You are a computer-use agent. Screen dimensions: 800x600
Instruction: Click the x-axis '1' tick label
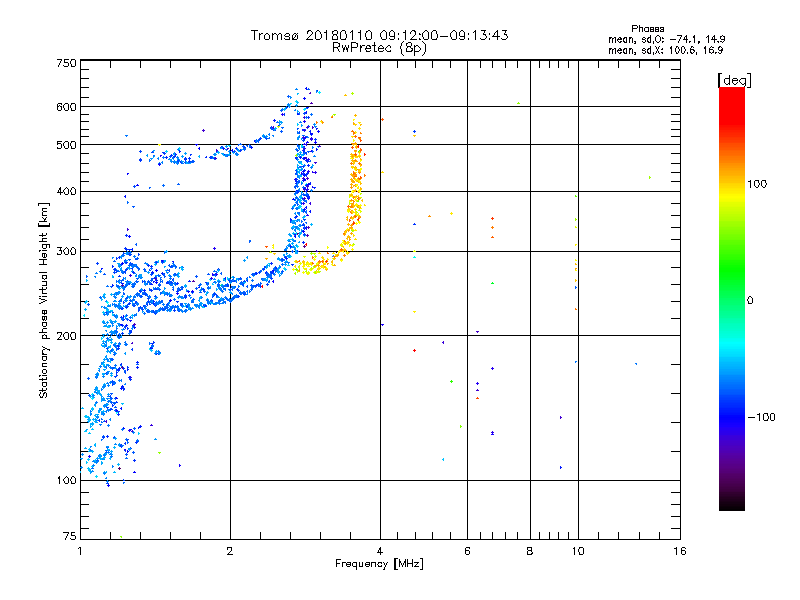tap(80, 551)
